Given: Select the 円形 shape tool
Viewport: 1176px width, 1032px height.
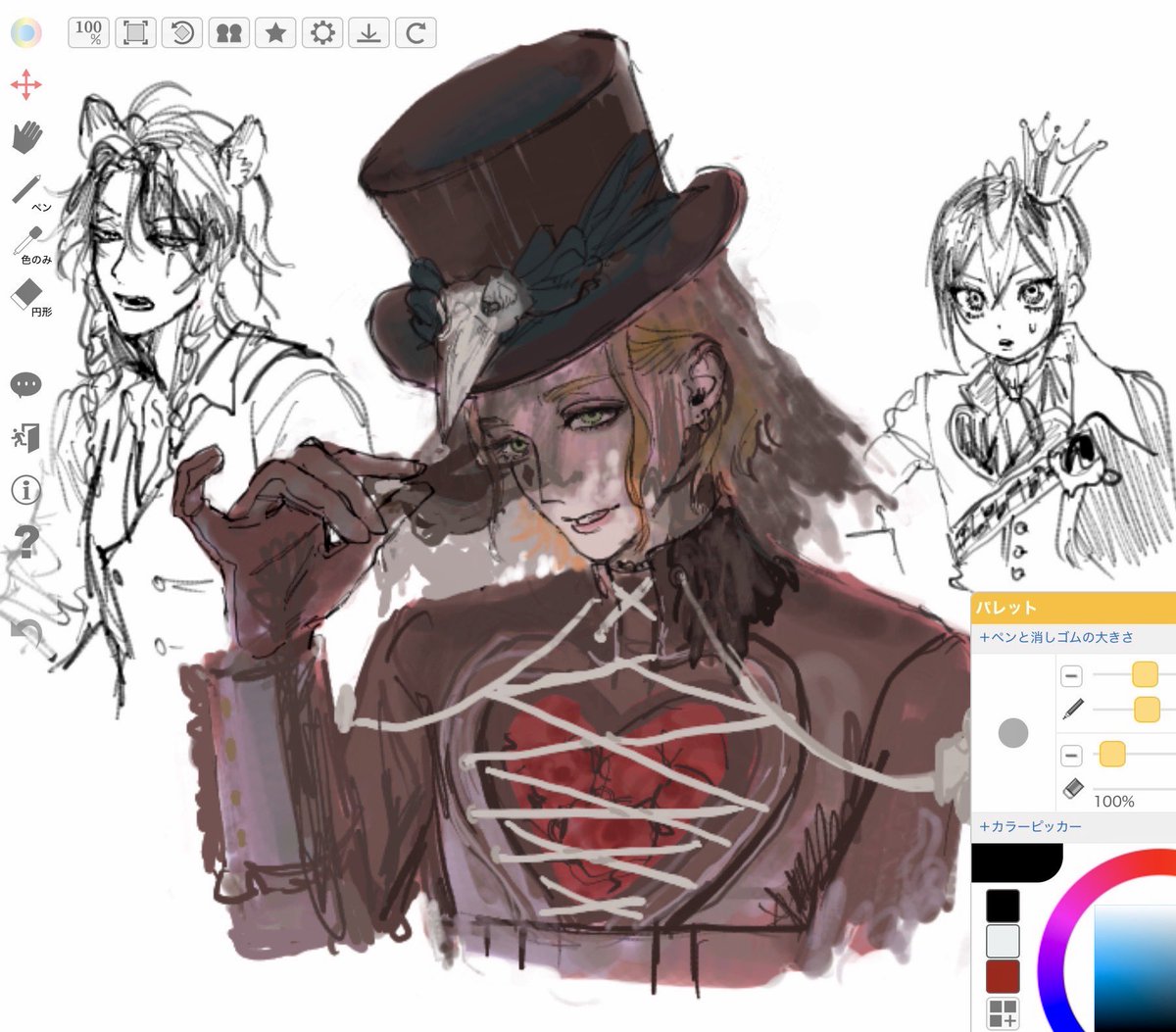Looking at the screenshot, I should (29, 297).
